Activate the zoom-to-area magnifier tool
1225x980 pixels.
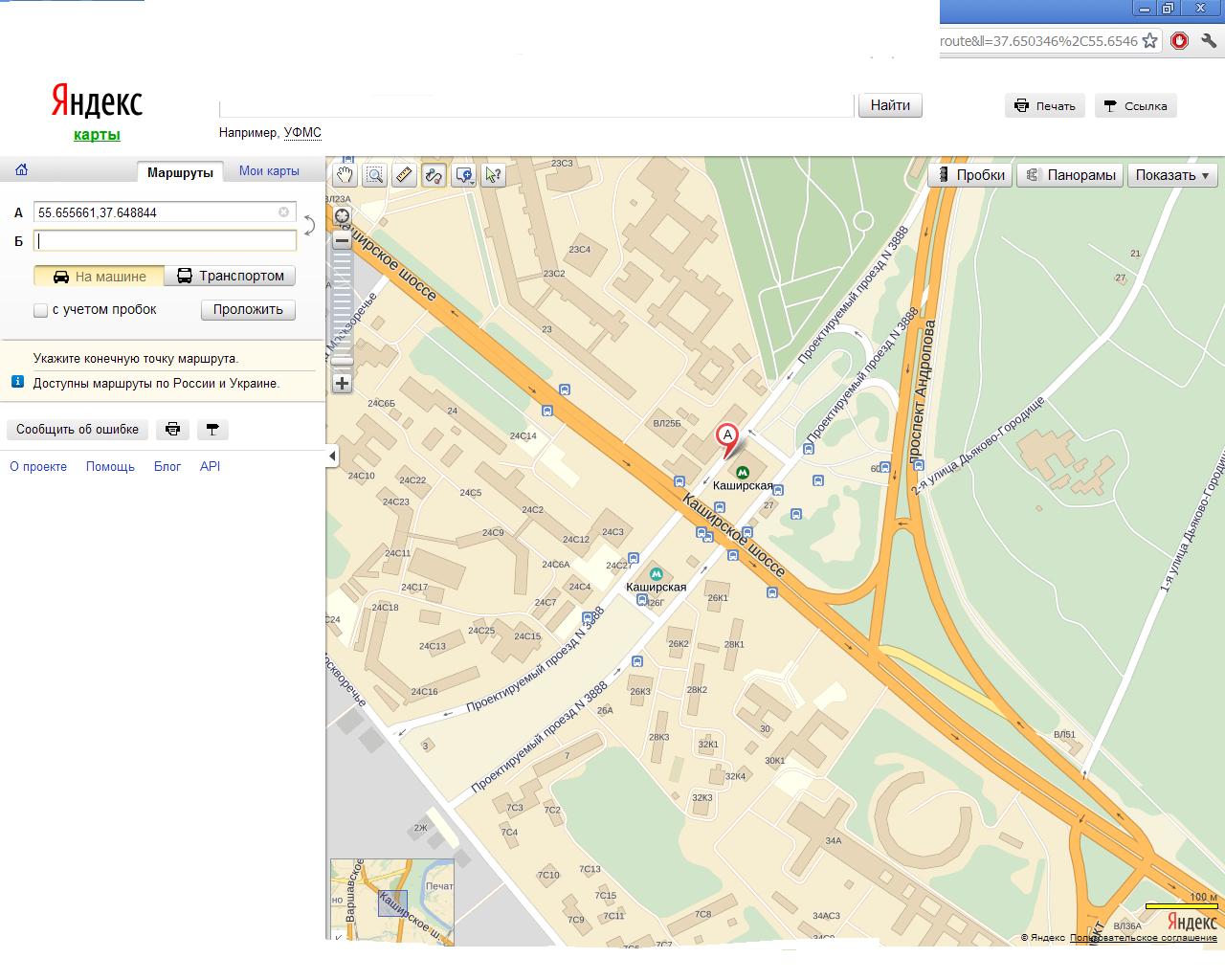point(374,175)
